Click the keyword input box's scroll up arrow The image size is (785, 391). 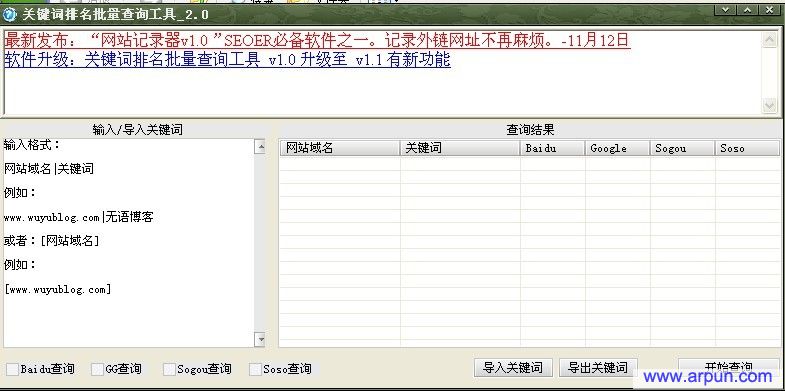pos(260,147)
